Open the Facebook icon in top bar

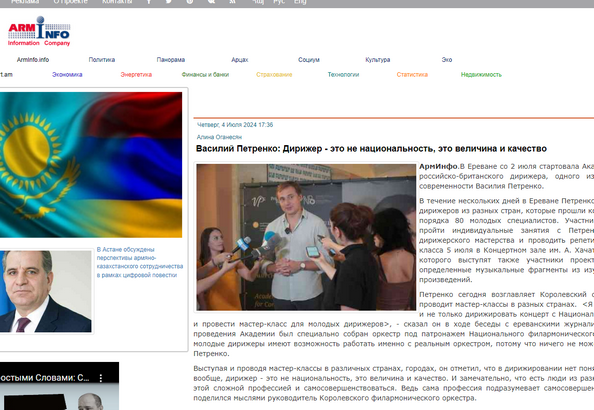149,2
